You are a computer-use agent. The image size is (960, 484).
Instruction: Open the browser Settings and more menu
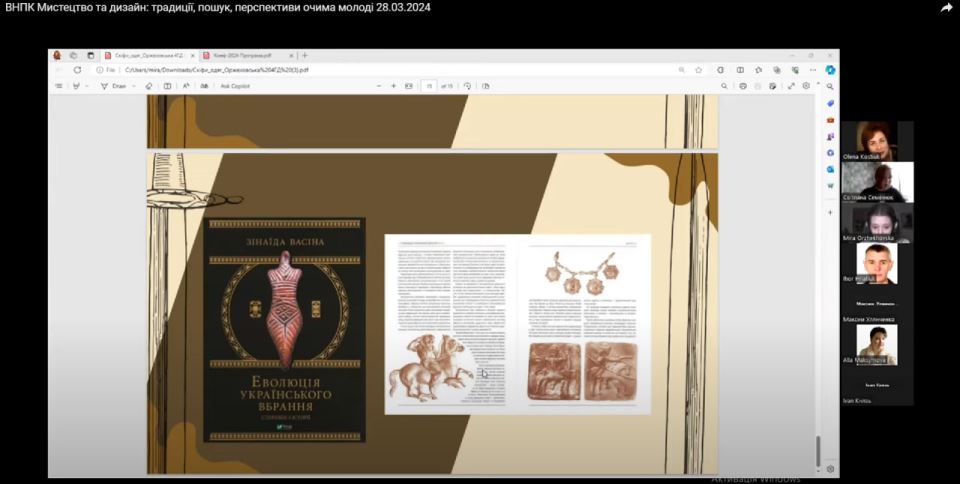[x=813, y=70]
